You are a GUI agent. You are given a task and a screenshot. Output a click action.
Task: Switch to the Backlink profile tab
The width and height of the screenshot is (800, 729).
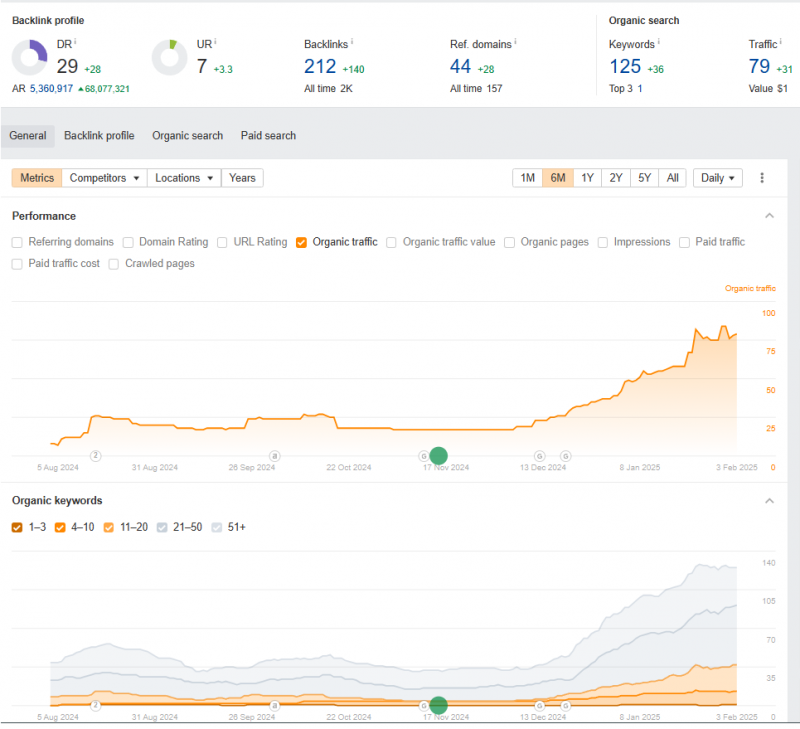[99, 136]
